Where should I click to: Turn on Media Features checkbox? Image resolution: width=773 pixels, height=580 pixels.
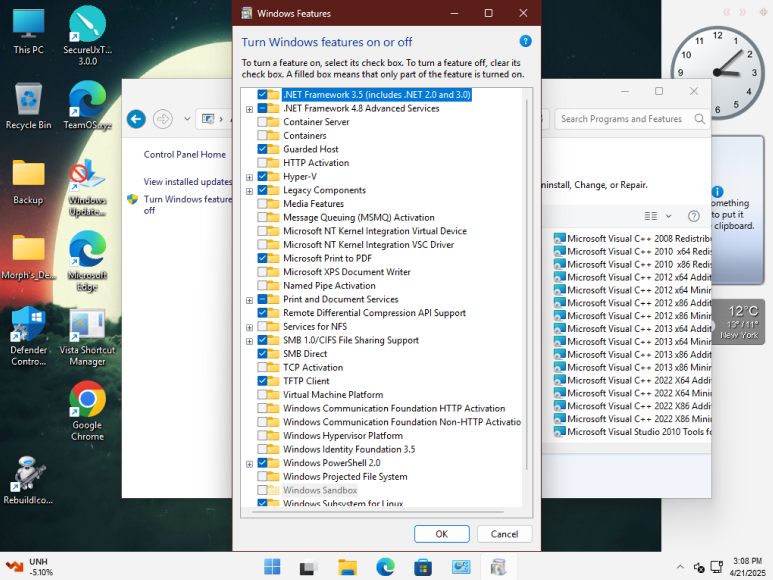[262, 204]
